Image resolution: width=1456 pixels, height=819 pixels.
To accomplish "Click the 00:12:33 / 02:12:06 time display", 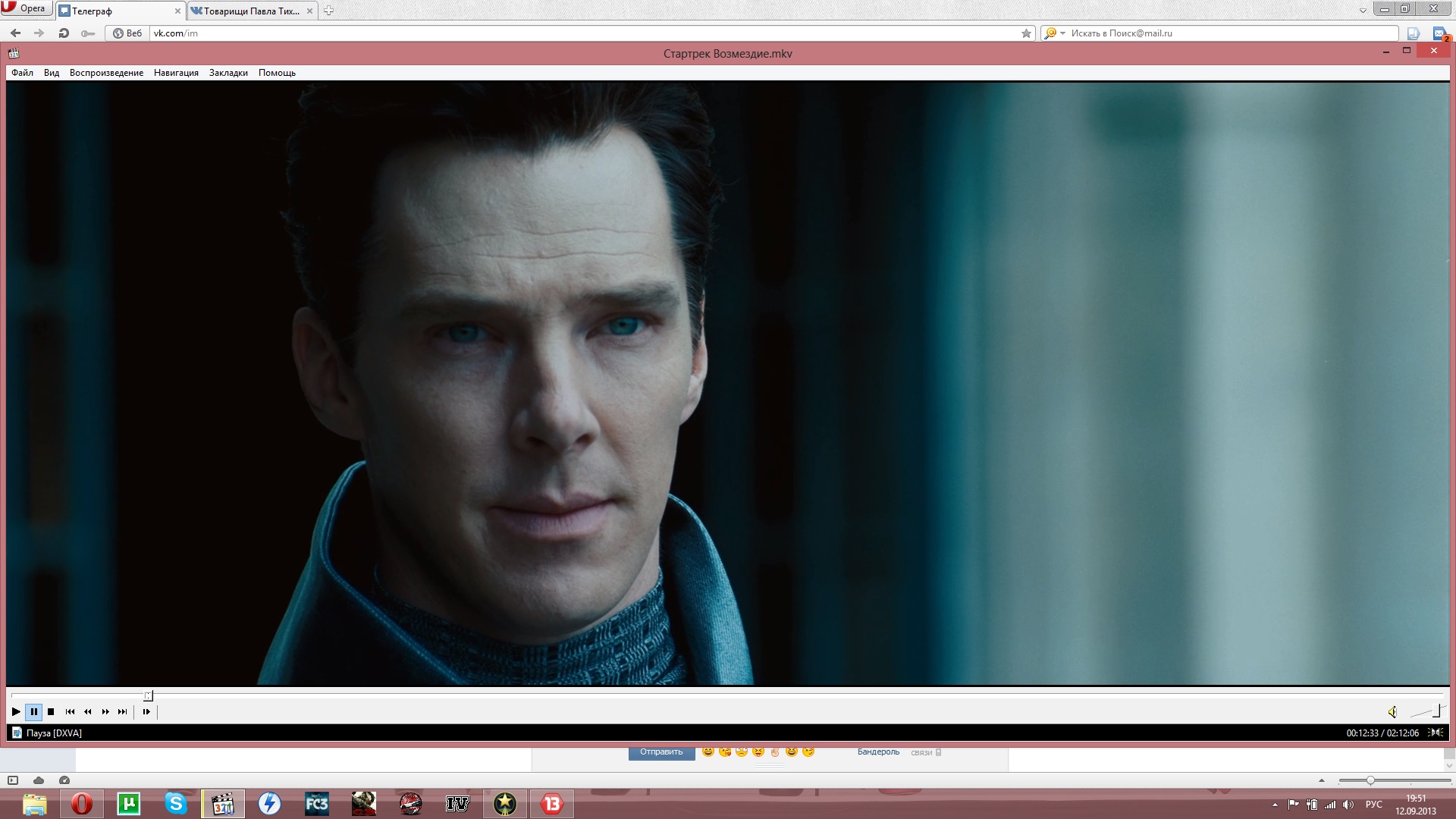I will pyautogui.click(x=1382, y=733).
